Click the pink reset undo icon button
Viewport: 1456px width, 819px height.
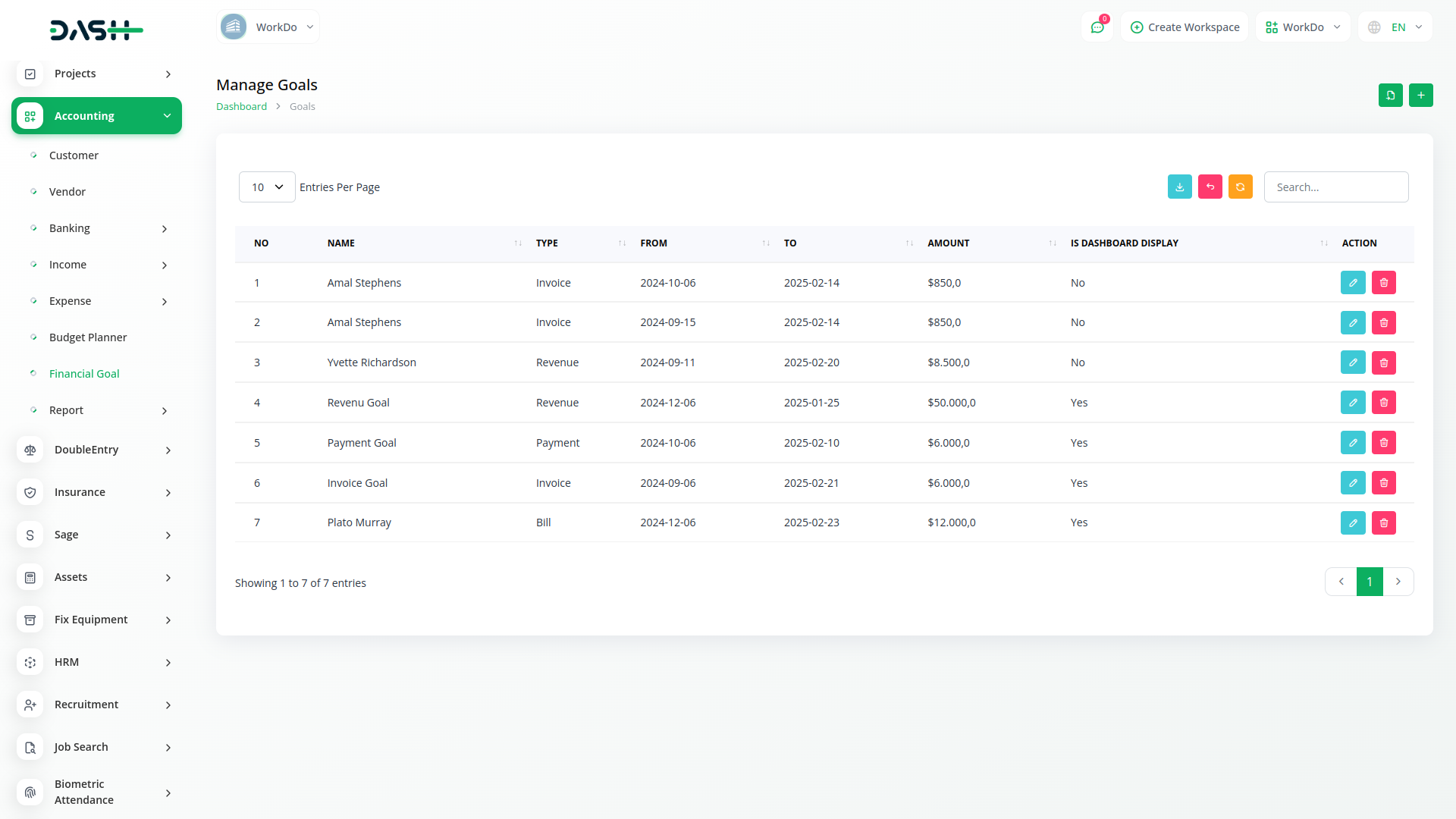[1210, 187]
